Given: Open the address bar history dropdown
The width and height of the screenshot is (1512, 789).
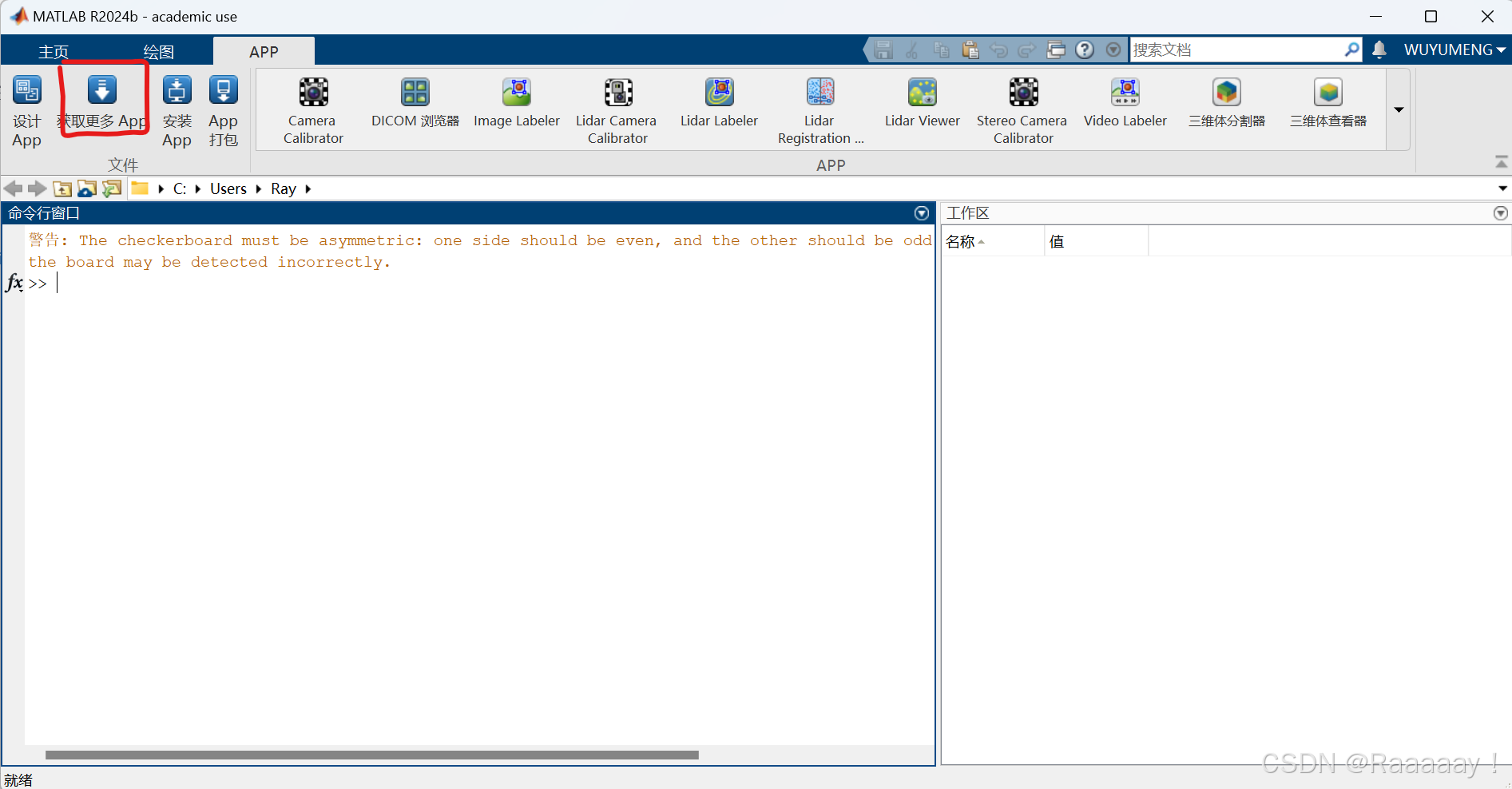Looking at the screenshot, I should point(1502,188).
